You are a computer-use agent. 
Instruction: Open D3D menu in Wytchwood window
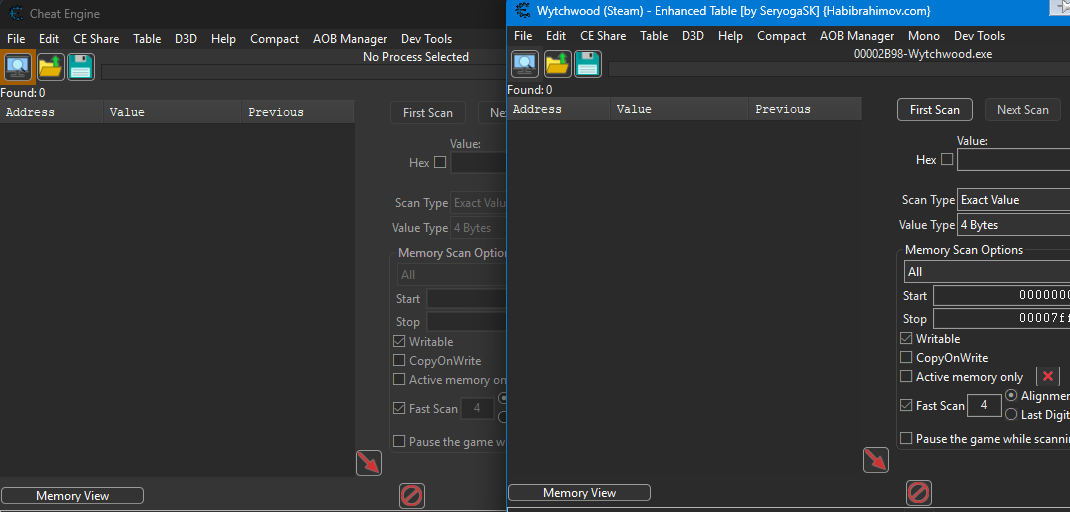693,36
